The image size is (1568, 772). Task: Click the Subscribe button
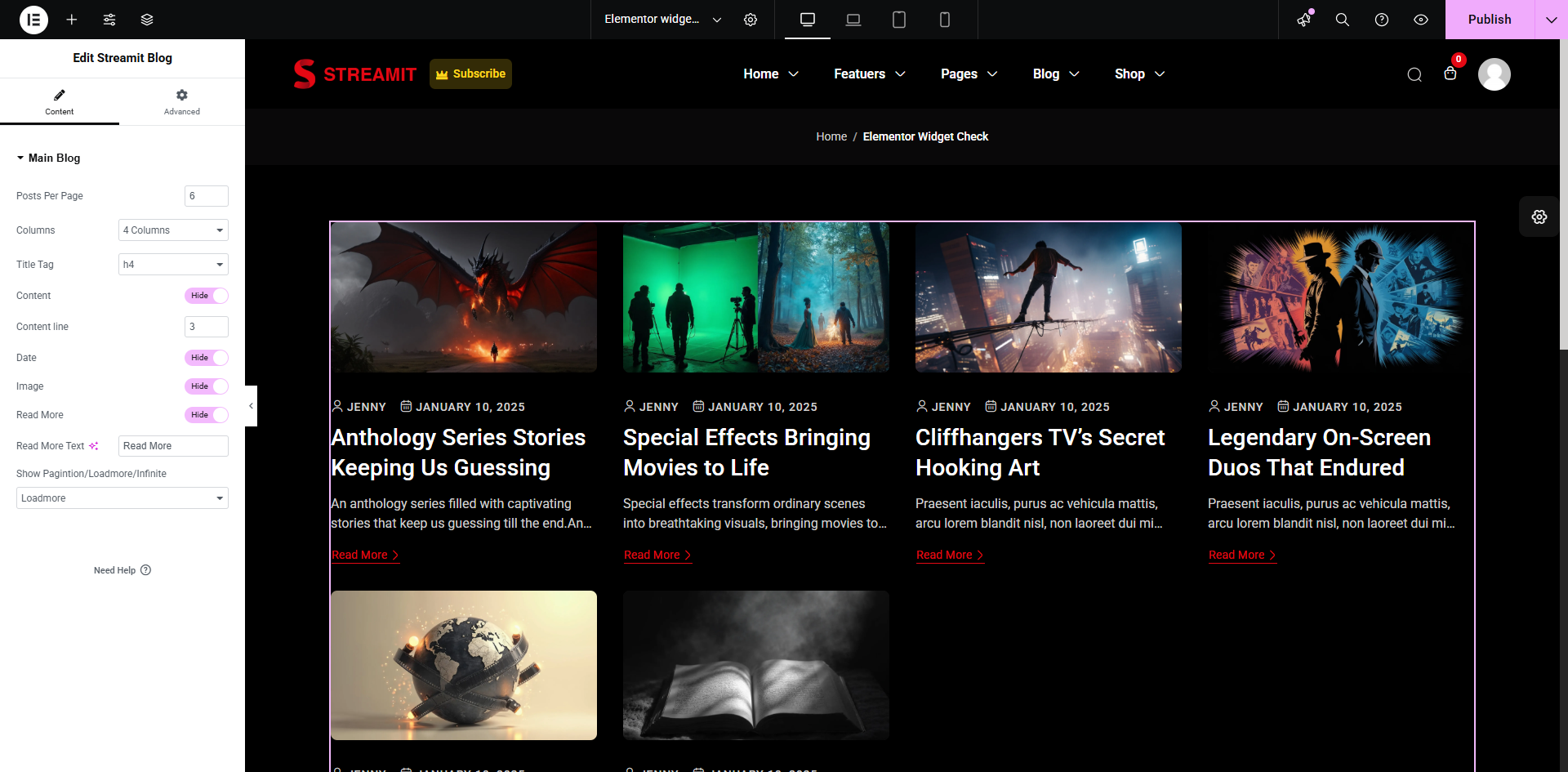click(471, 74)
